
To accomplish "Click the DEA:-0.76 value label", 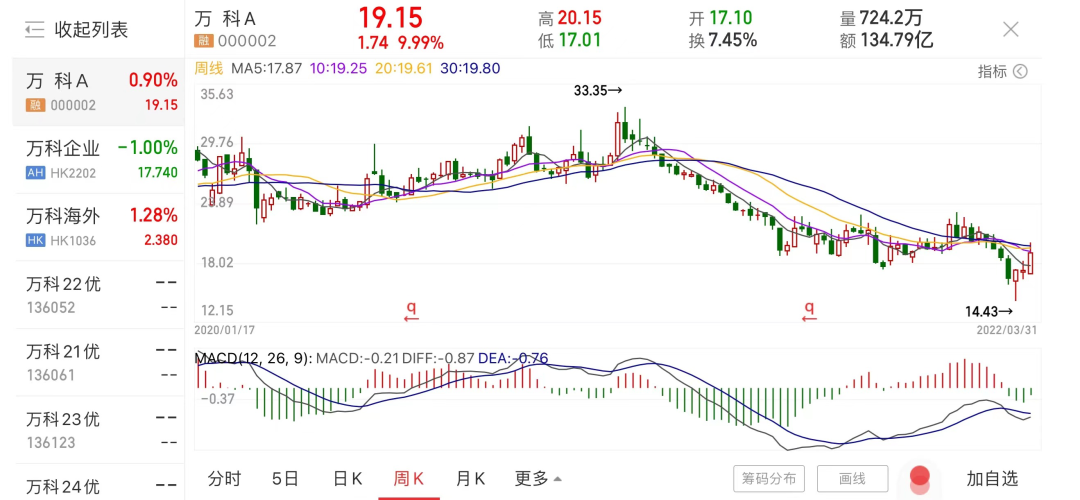I will point(513,358).
